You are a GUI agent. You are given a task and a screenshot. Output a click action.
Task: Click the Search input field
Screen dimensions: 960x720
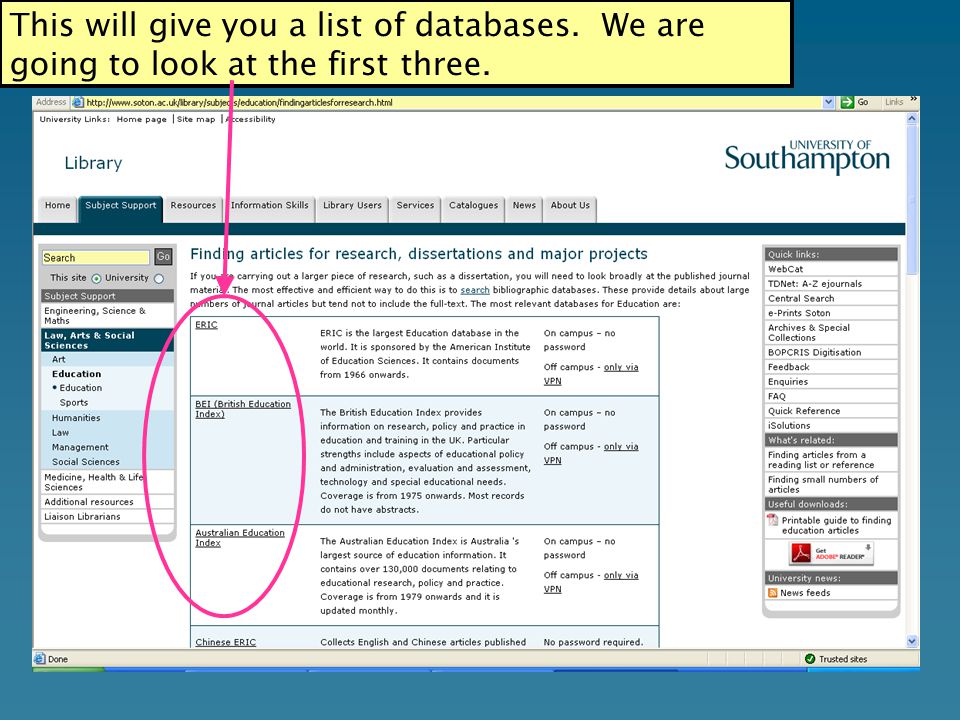[x=96, y=258]
